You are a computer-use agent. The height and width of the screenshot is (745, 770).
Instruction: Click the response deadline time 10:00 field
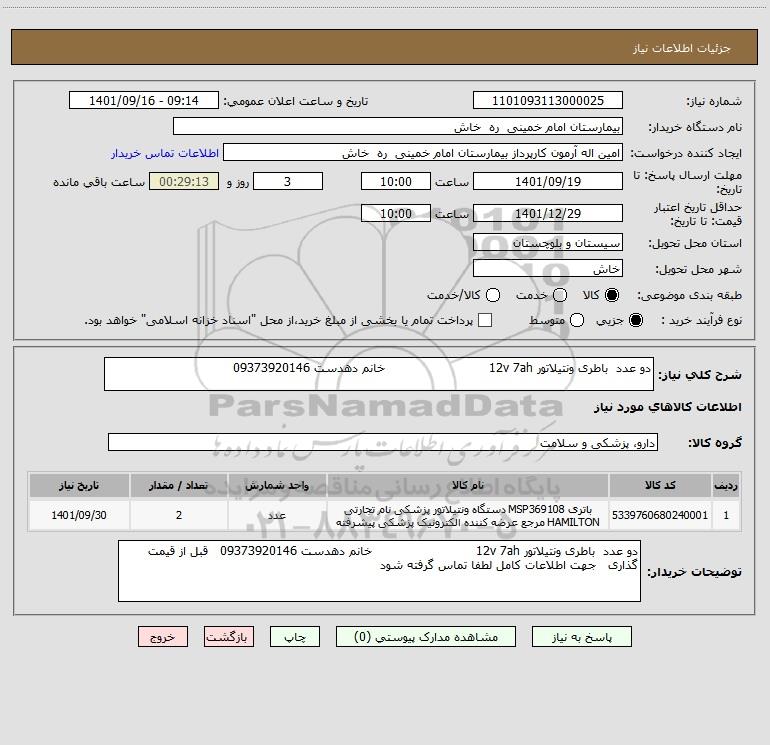tap(396, 181)
